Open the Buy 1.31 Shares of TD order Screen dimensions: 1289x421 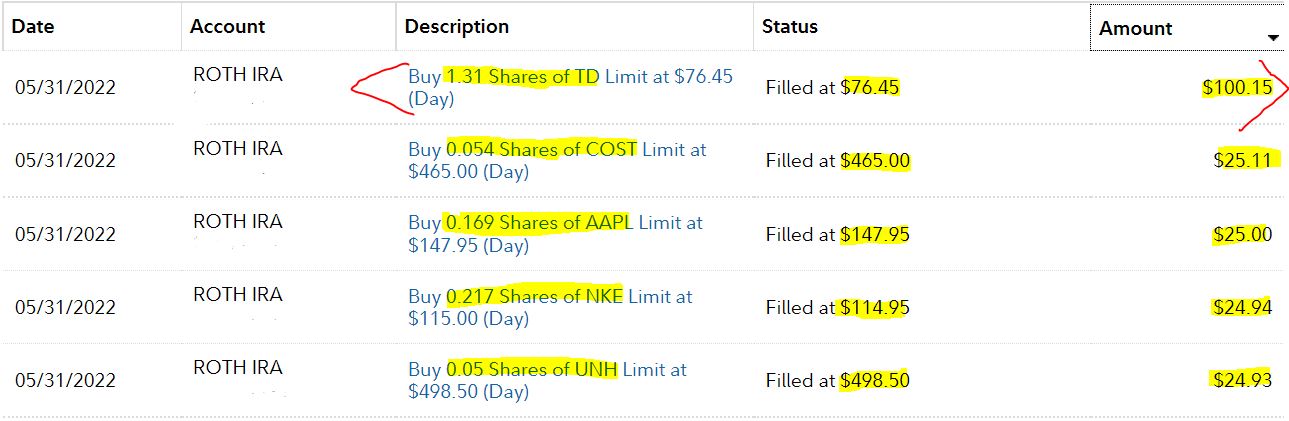[571, 88]
